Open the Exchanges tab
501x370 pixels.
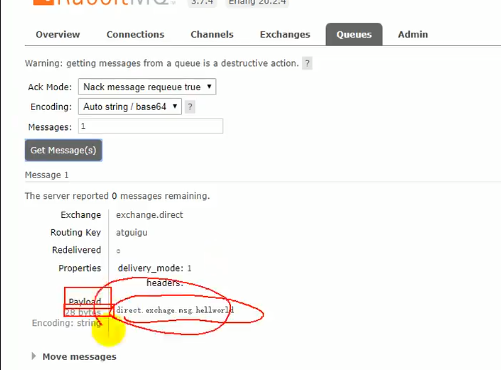pyautogui.click(x=285, y=34)
